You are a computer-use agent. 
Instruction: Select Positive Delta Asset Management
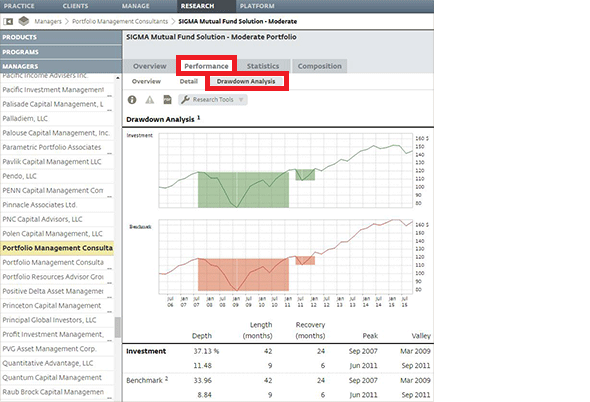click(x=57, y=291)
